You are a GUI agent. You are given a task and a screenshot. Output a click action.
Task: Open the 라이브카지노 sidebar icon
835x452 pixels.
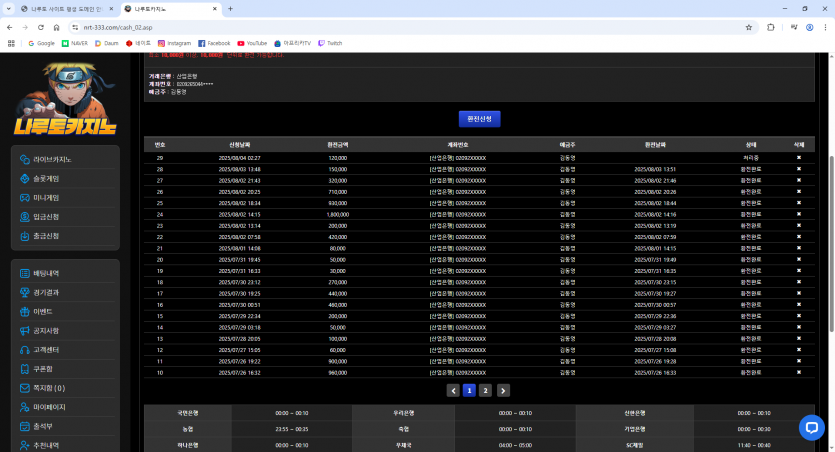tap(24, 160)
